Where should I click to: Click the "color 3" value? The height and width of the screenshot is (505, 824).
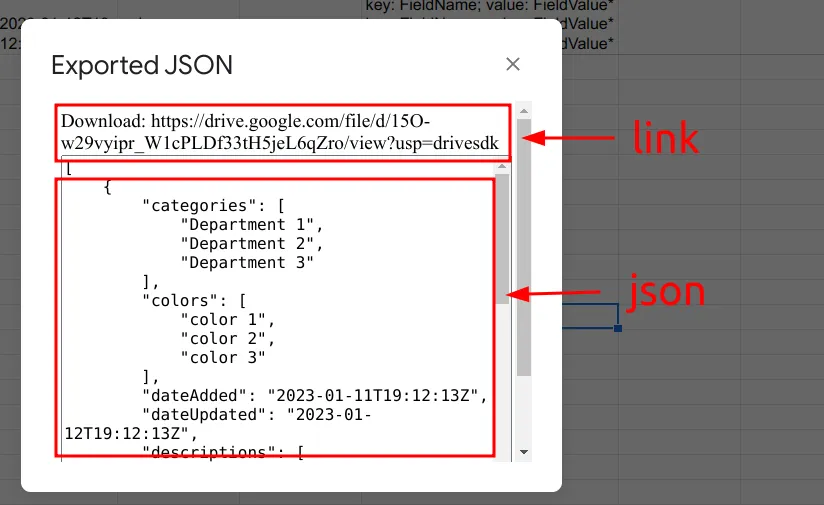[x=223, y=357]
